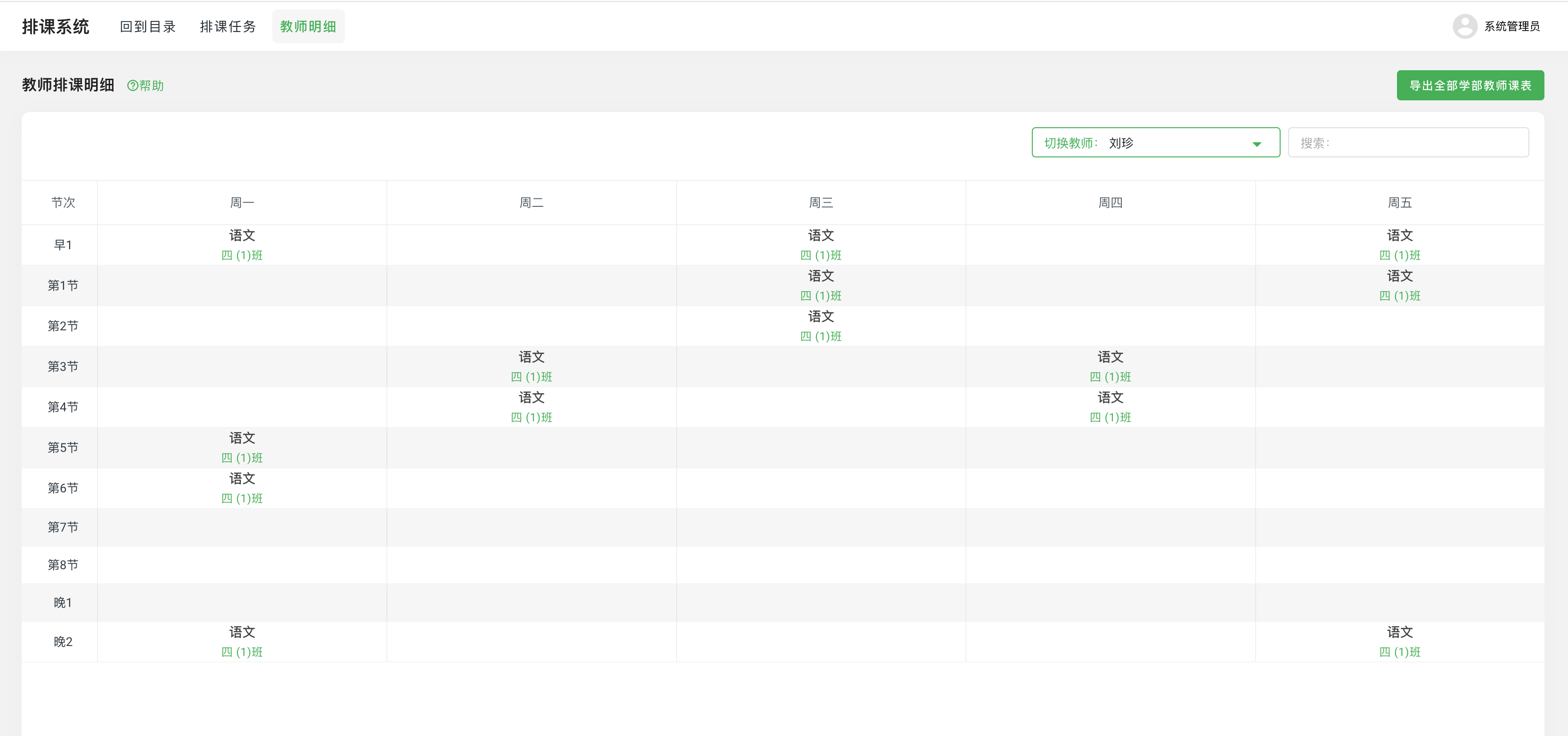1568x736 pixels.
Task: Click the system administrator avatar icon
Action: [x=1464, y=26]
